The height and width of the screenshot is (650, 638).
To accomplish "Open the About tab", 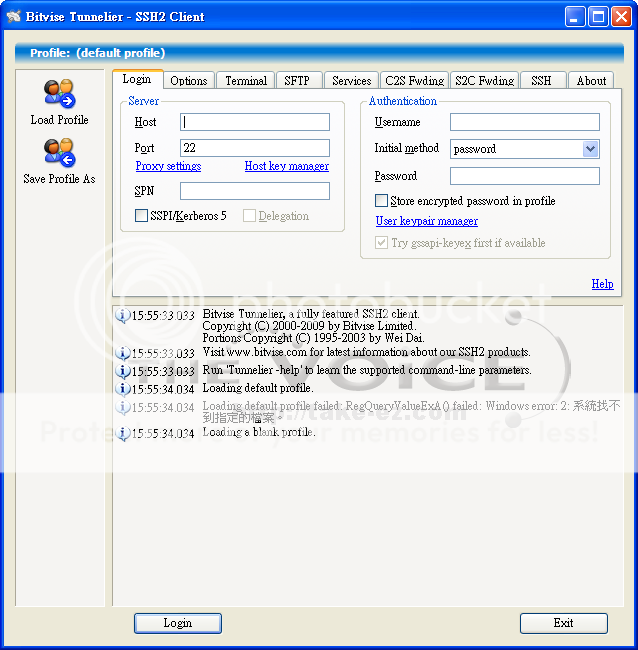I will point(591,80).
